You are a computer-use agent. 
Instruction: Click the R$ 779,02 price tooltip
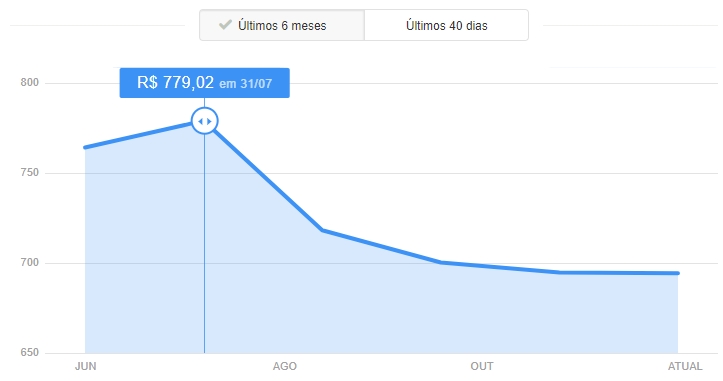click(x=204, y=83)
